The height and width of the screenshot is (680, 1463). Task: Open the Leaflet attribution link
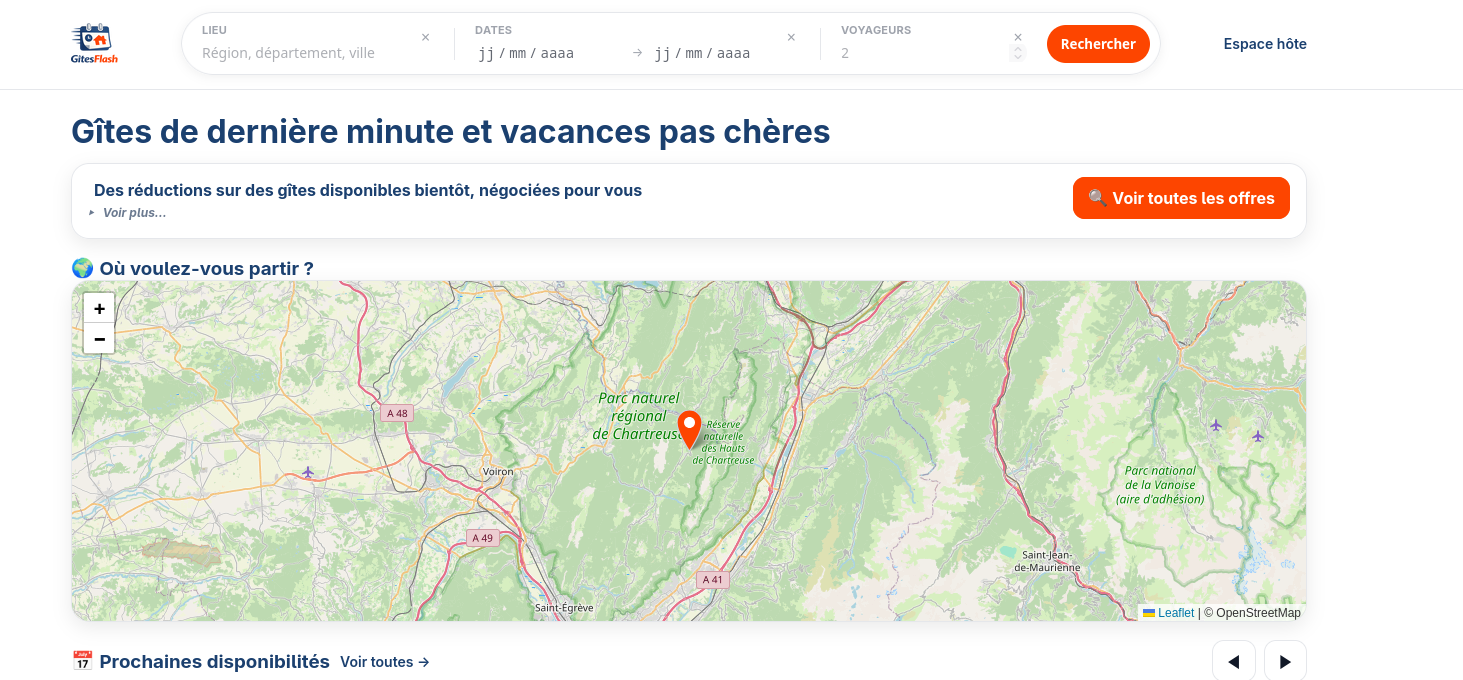(x=1175, y=613)
